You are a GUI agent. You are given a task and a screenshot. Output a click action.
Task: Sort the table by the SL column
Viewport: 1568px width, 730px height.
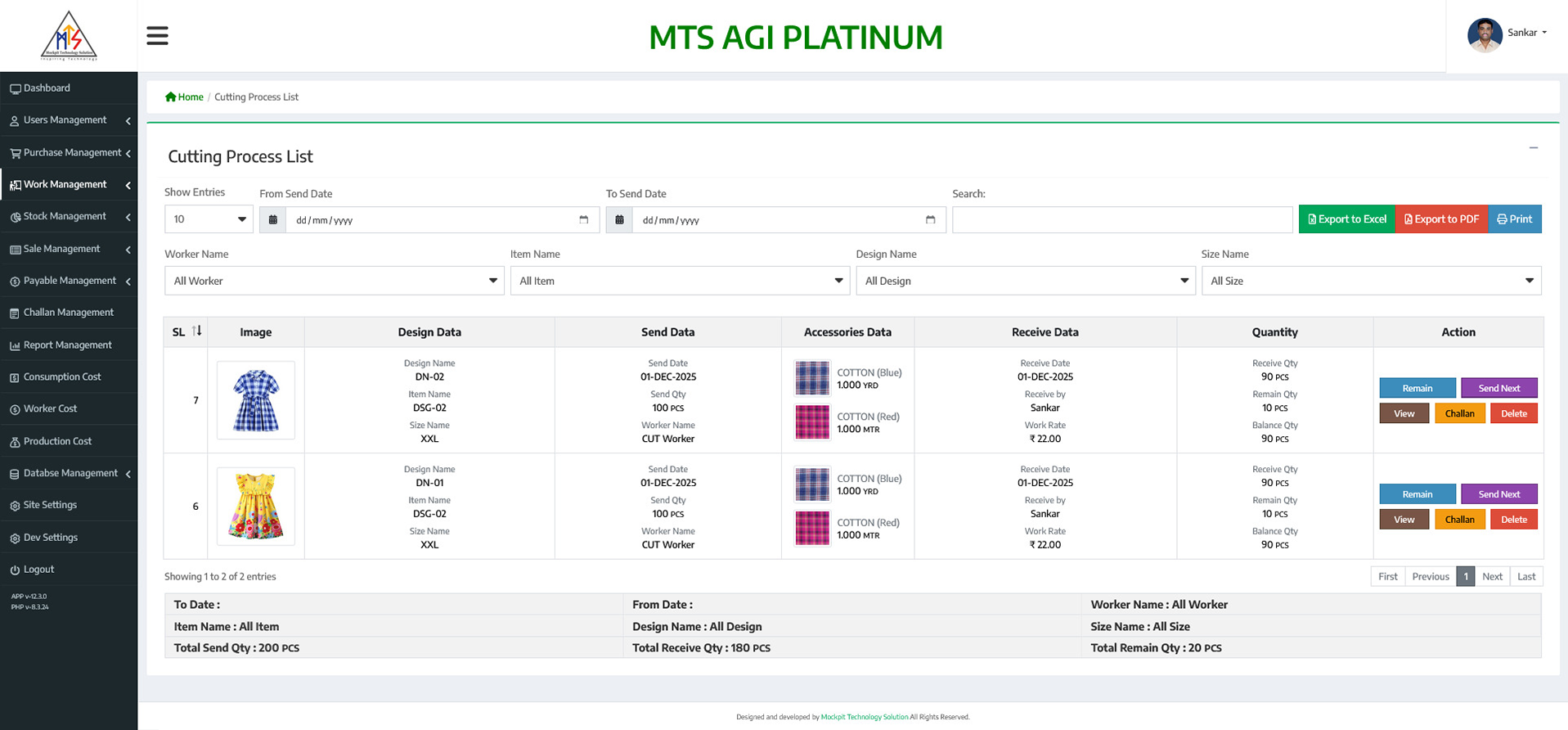[x=196, y=331]
